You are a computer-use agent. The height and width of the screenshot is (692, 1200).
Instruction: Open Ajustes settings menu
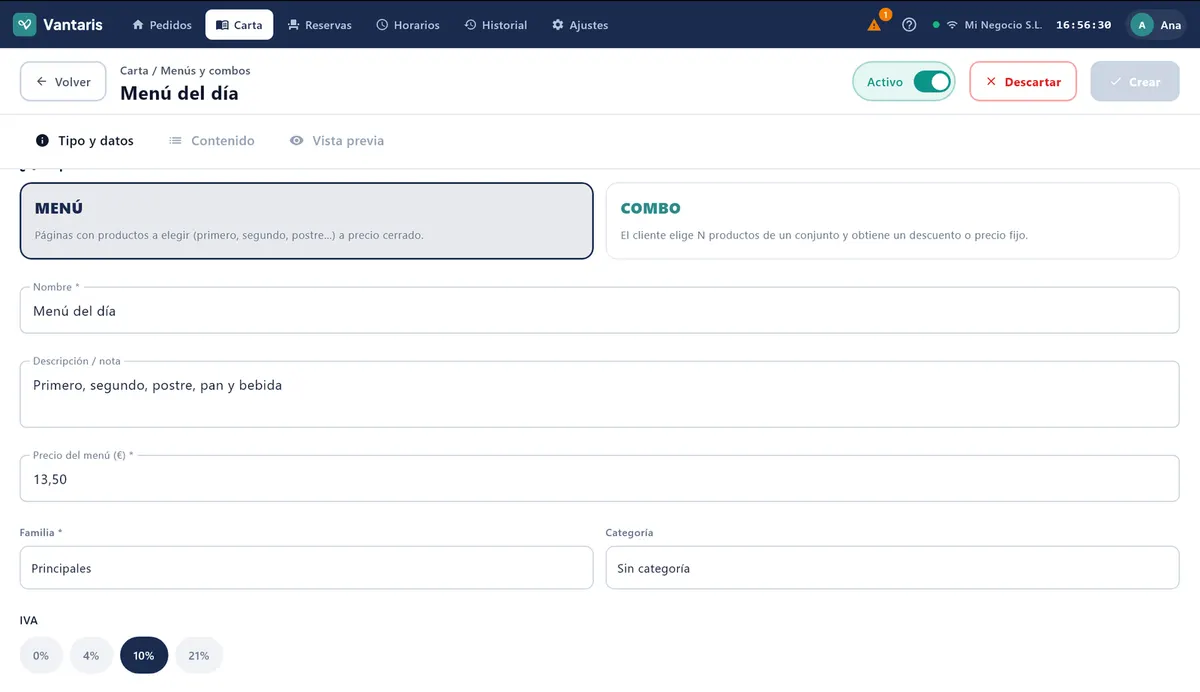[x=580, y=25]
